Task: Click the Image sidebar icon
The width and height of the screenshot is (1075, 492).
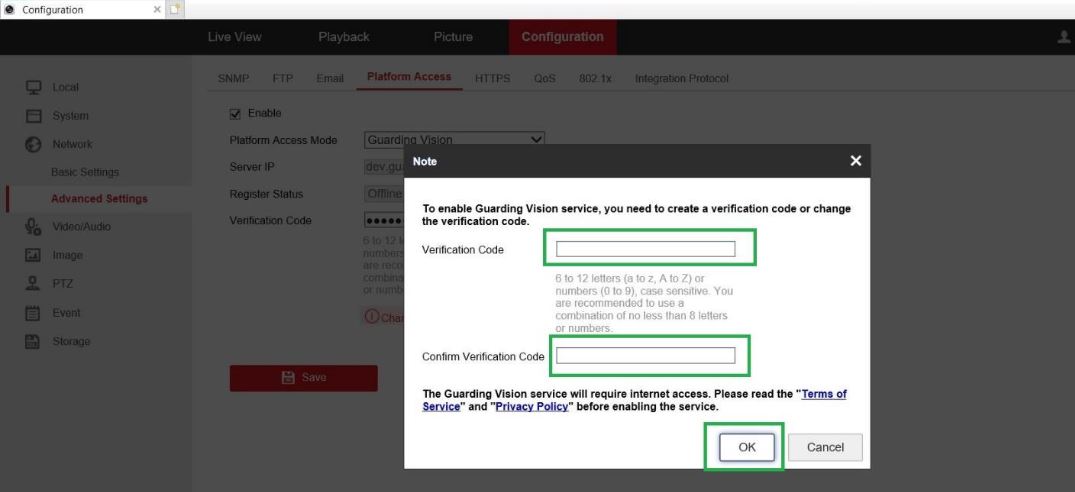Action: click(33, 255)
